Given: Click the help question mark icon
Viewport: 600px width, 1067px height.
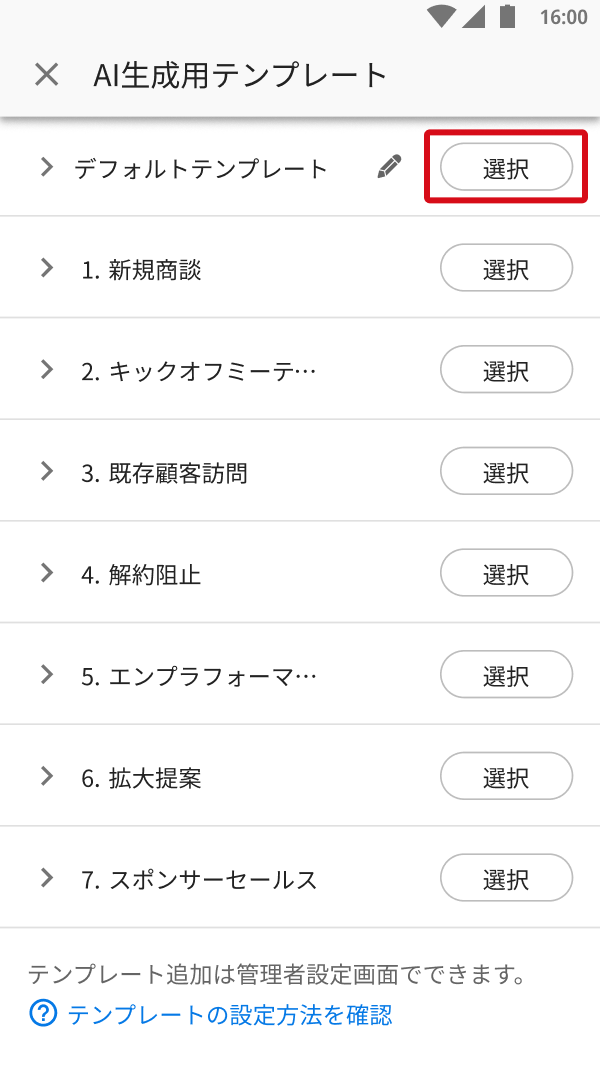Looking at the screenshot, I should pyautogui.click(x=43, y=1015).
